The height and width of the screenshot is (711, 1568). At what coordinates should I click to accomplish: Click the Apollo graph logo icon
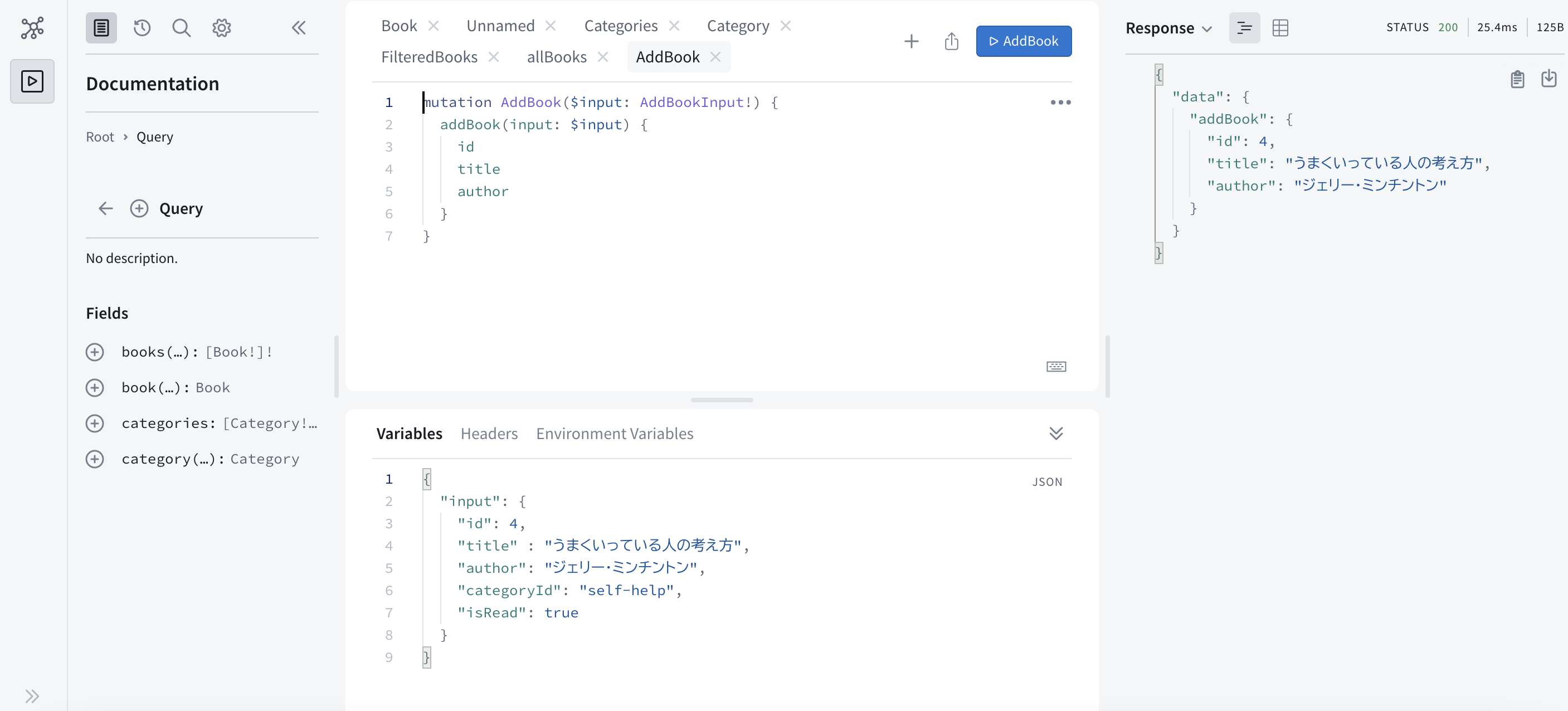tap(32, 28)
